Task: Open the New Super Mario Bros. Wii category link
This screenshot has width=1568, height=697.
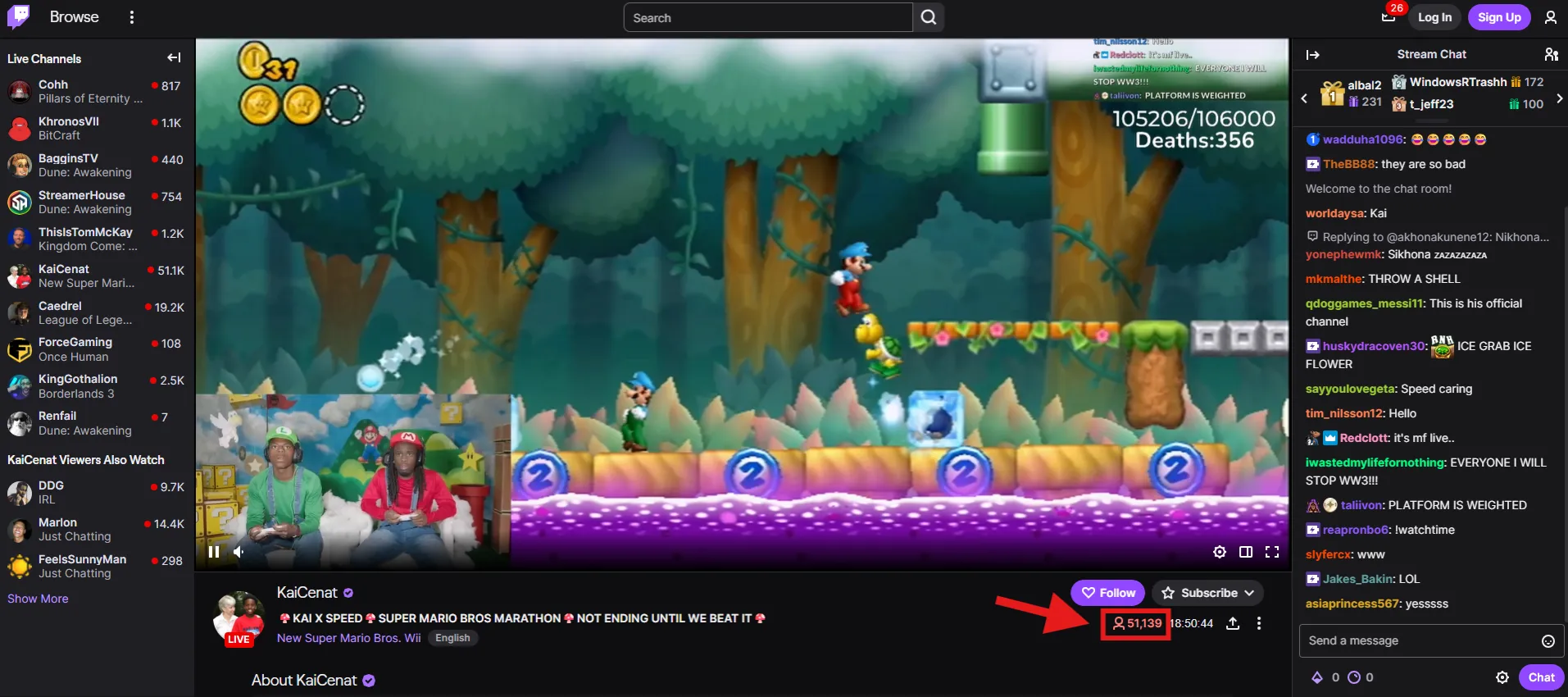Action: click(348, 638)
